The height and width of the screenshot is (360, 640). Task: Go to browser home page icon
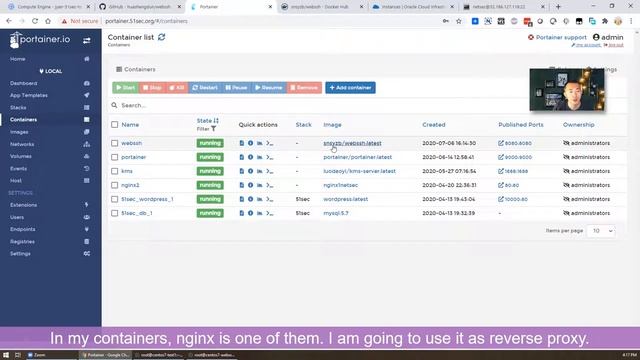pos(48,21)
